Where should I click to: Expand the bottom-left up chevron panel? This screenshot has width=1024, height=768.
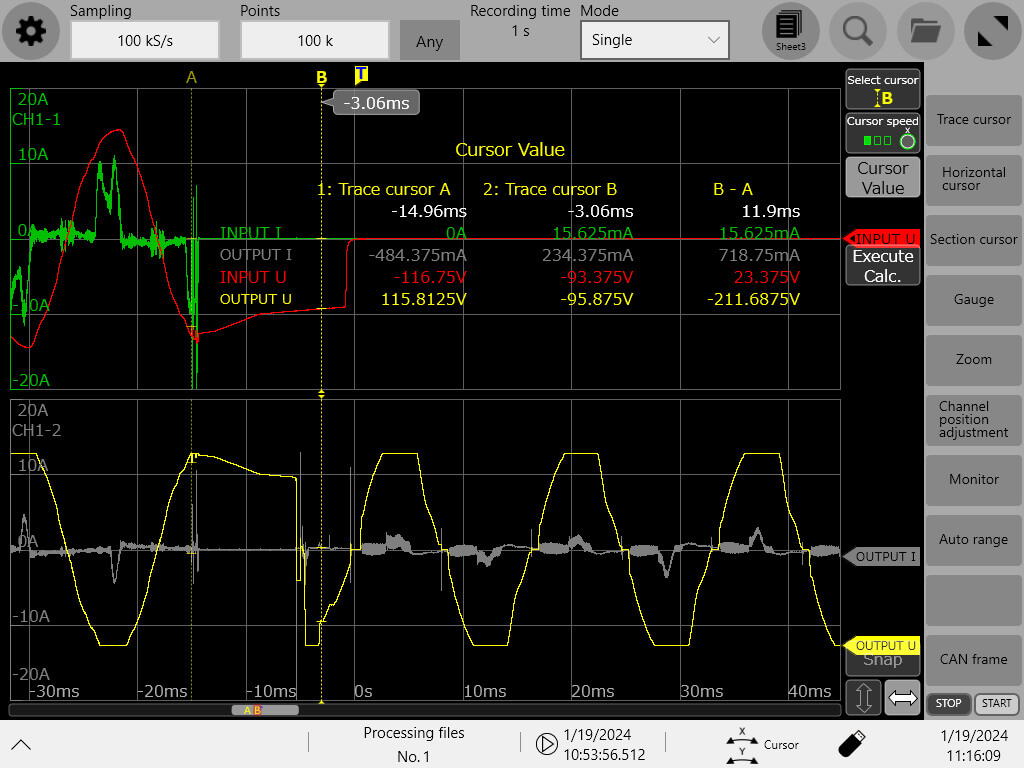click(x=21, y=744)
